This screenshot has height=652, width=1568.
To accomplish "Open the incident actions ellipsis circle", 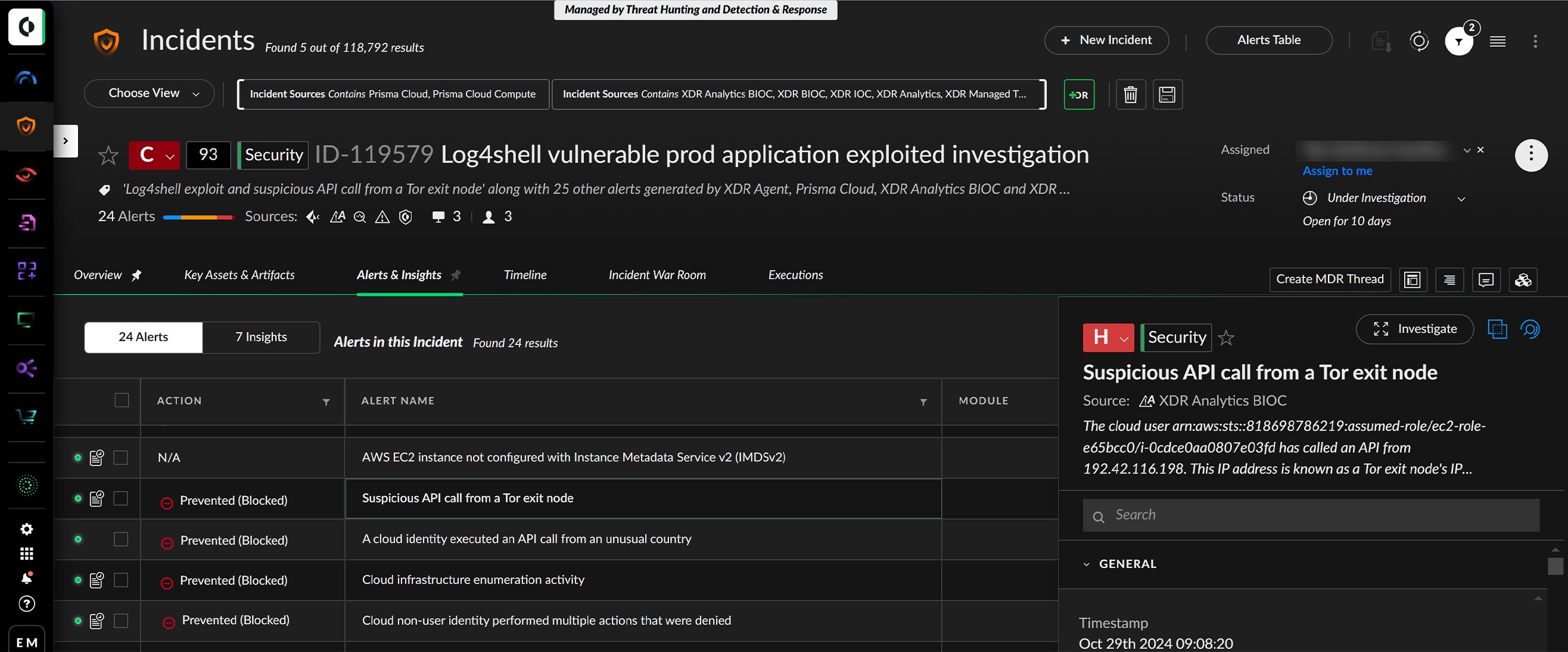I will [1531, 155].
